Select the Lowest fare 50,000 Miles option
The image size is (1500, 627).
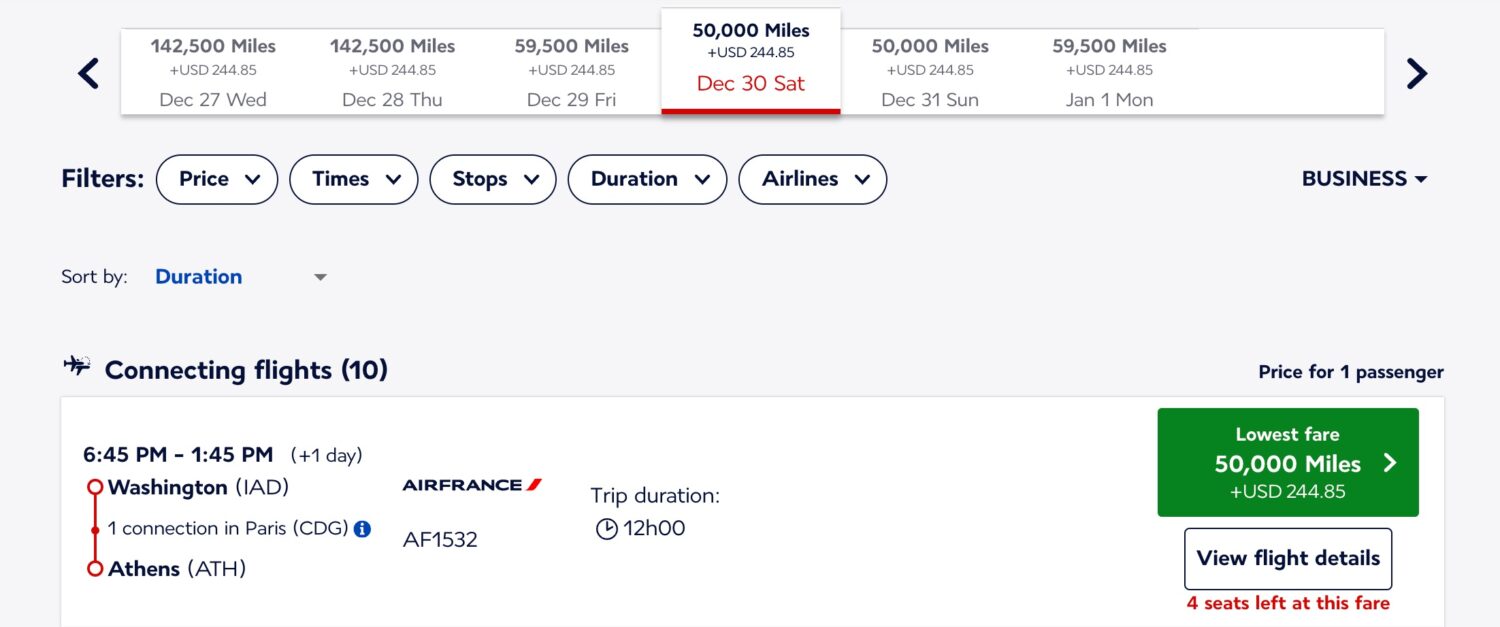[x=1287, y=462]
